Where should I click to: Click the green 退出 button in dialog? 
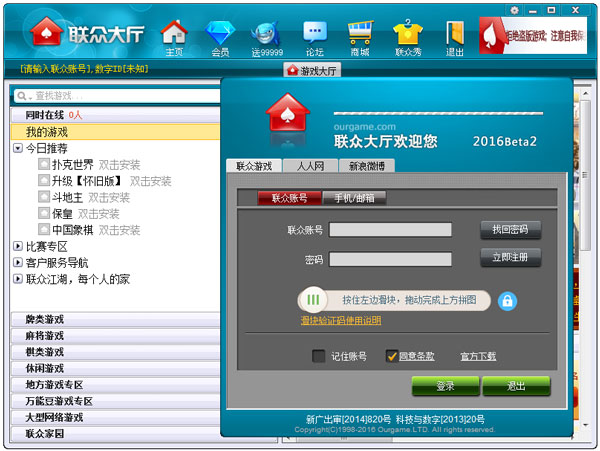point(516,386)
